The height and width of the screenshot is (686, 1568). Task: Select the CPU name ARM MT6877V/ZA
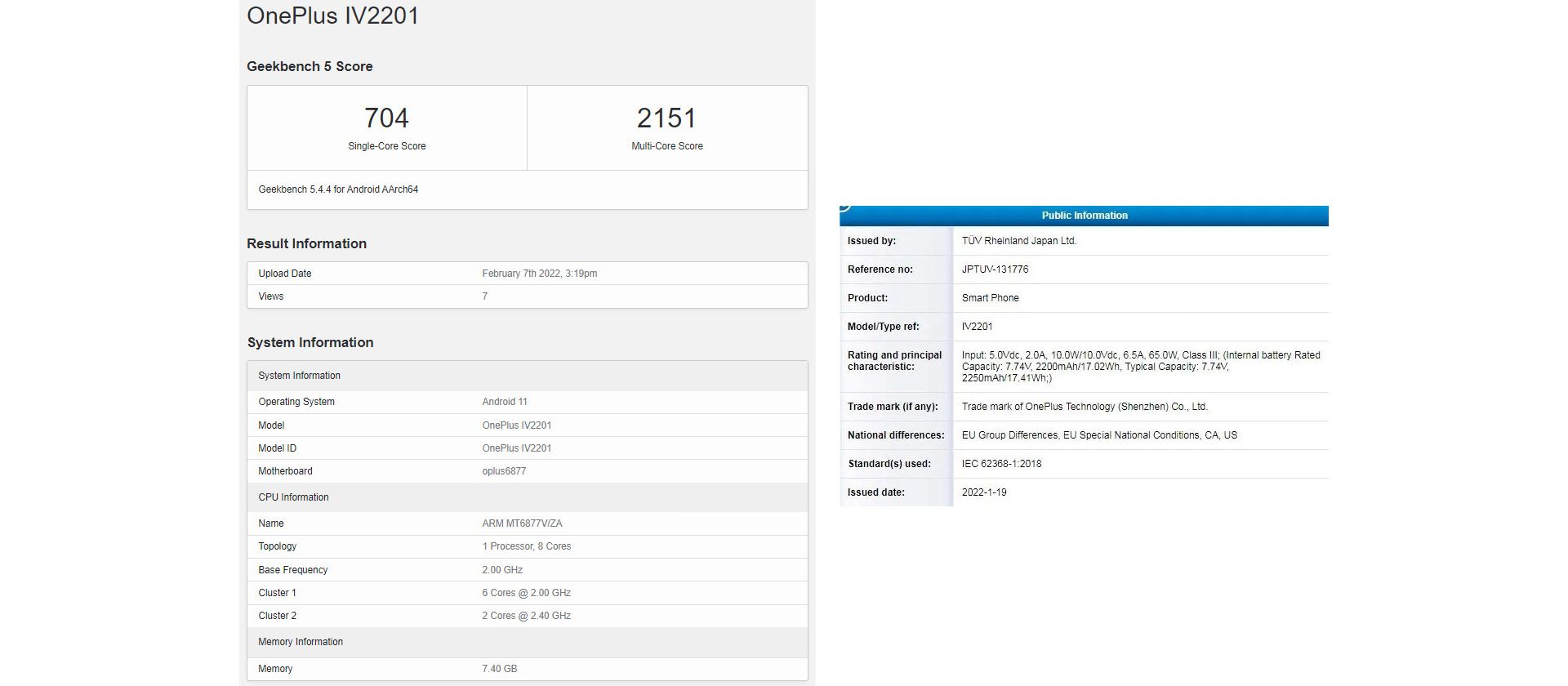coord(522,523)
